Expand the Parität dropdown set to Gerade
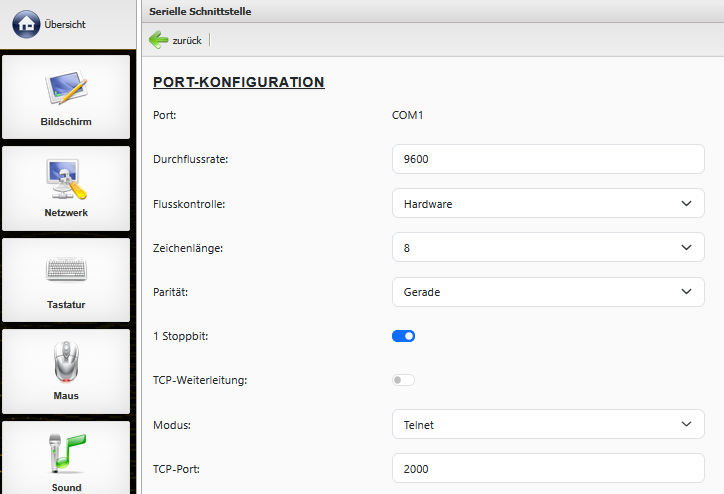The image size is (724, 494). 547,292
